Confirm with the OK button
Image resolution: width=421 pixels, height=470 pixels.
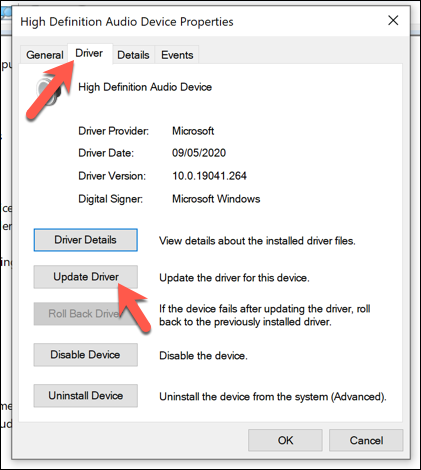pyautogui.click(x=285, y=440)
